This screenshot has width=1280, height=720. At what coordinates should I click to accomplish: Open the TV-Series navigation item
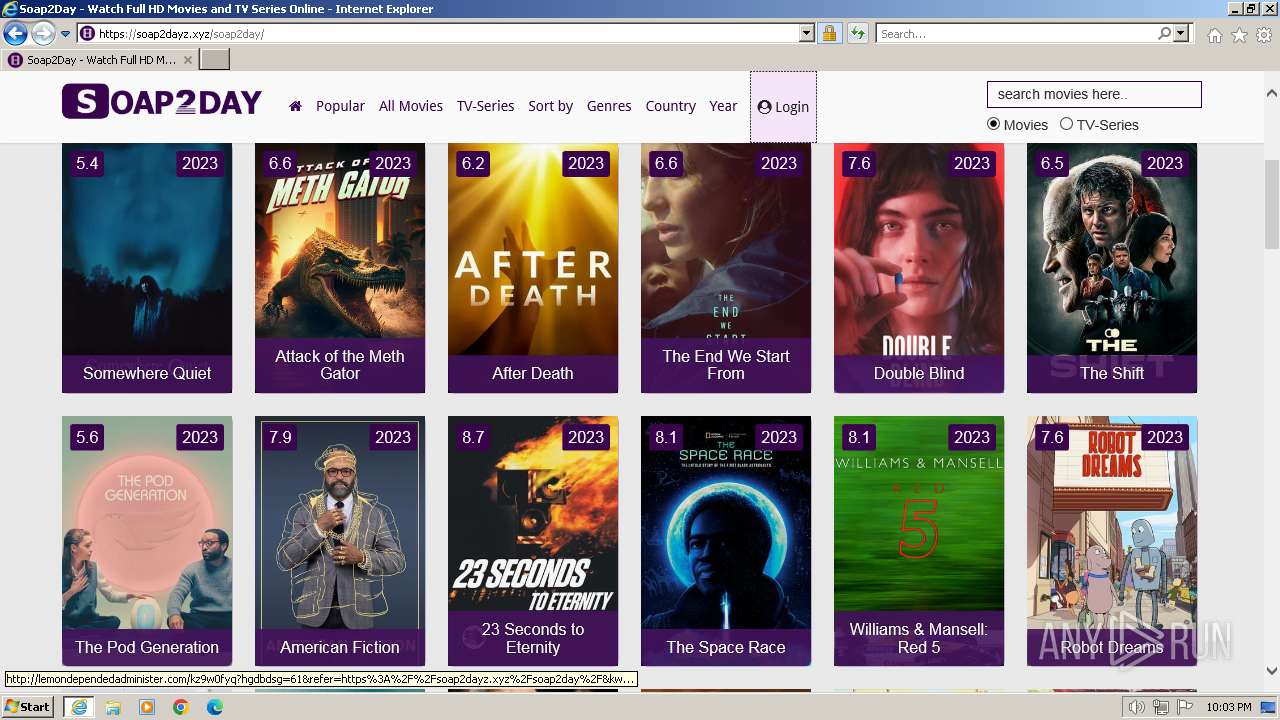coord(485,106)
